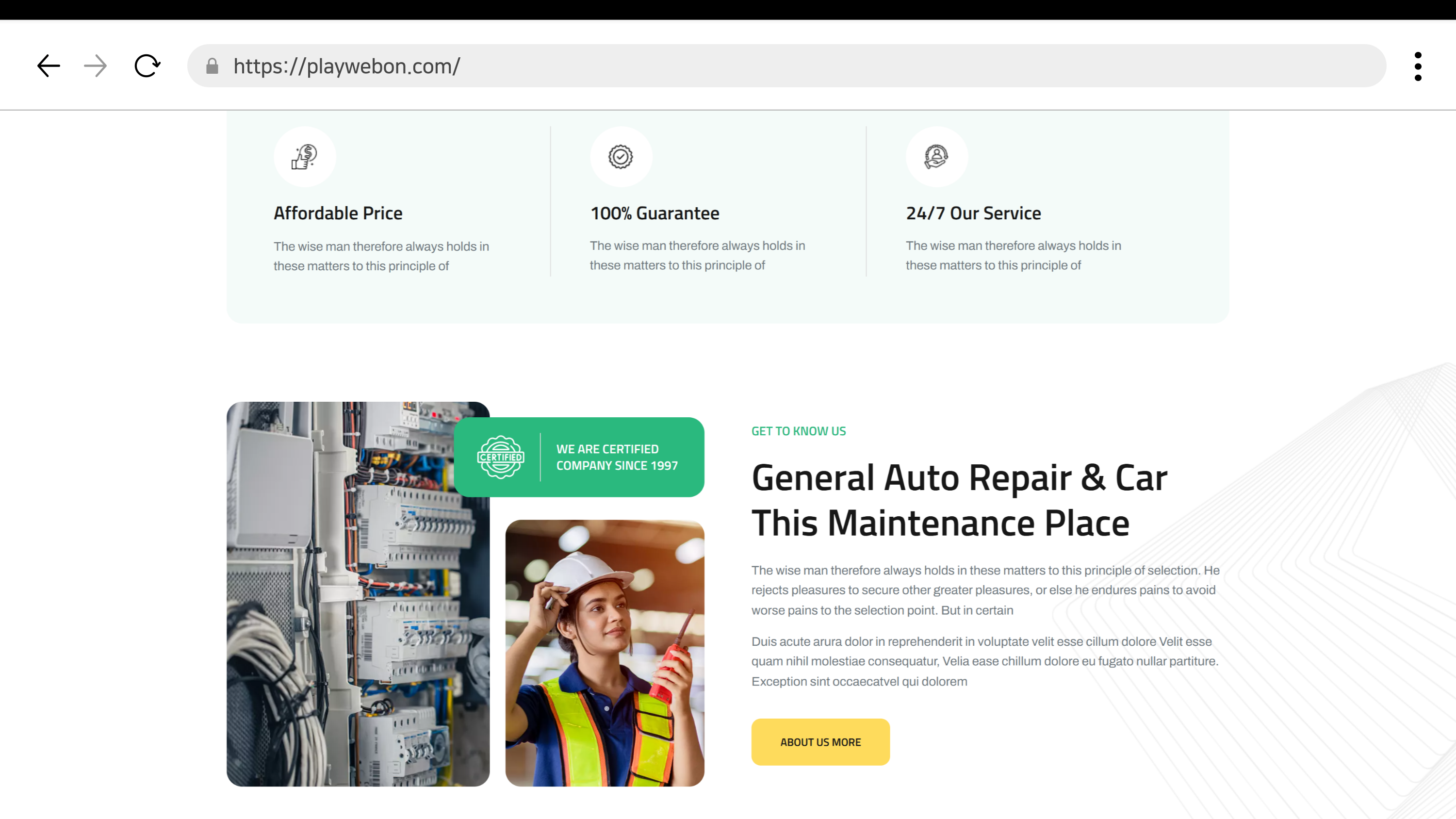
Task: Click the Affordable Price heading
Action: pos(338,213)
